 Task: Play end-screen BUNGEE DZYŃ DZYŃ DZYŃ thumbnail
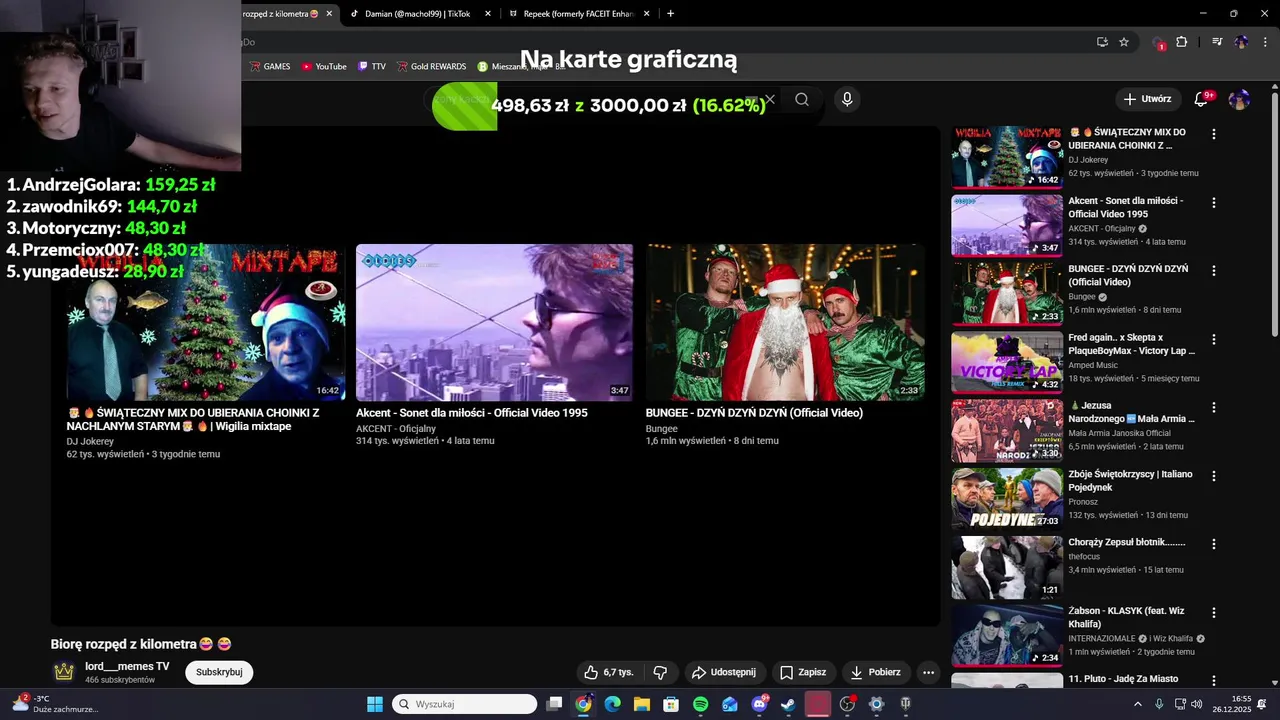[x=784, y=322]
